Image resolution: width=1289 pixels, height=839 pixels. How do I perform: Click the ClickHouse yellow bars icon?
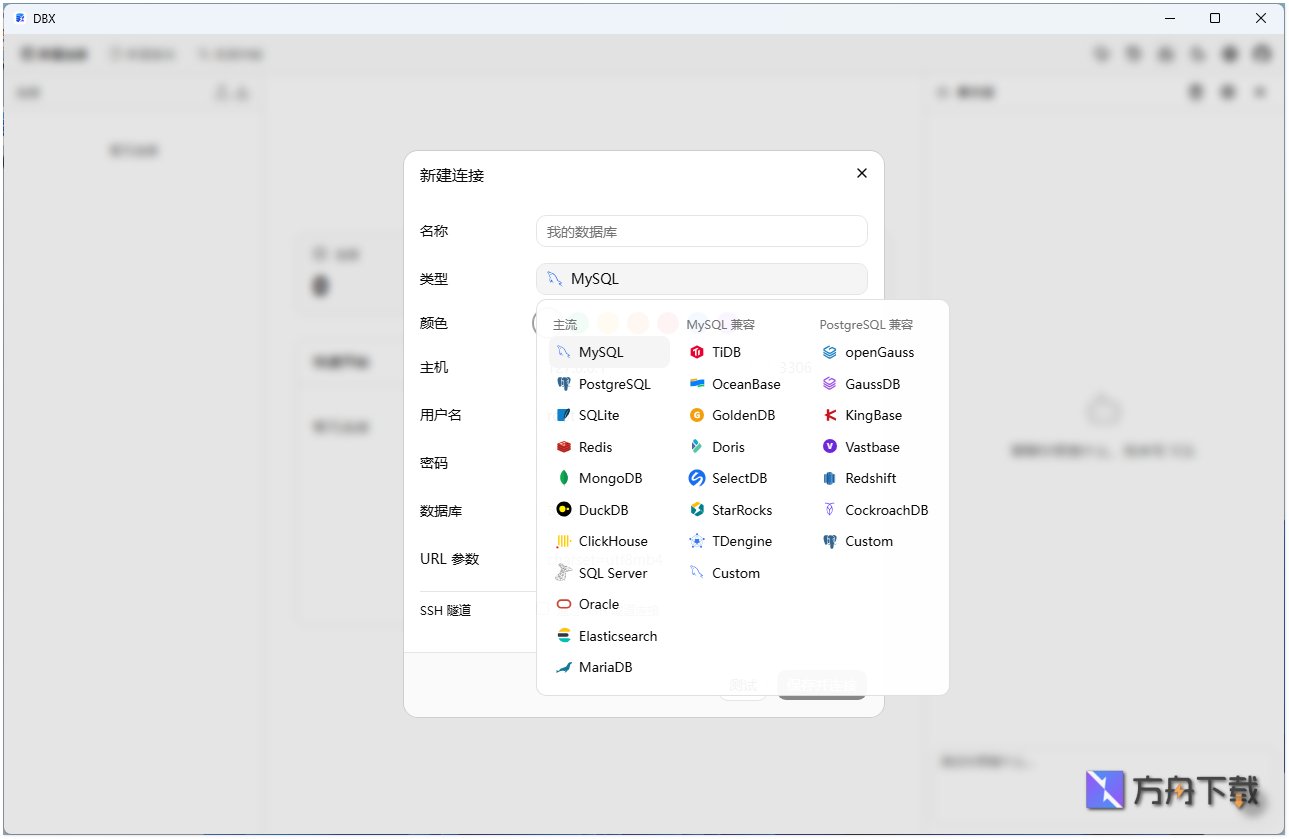pyautogui.click(x=564, y=541)
